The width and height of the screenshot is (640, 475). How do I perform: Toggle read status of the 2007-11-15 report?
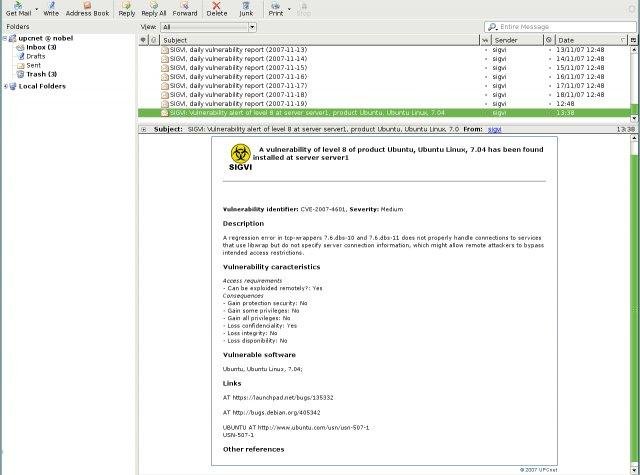[486, 68]
